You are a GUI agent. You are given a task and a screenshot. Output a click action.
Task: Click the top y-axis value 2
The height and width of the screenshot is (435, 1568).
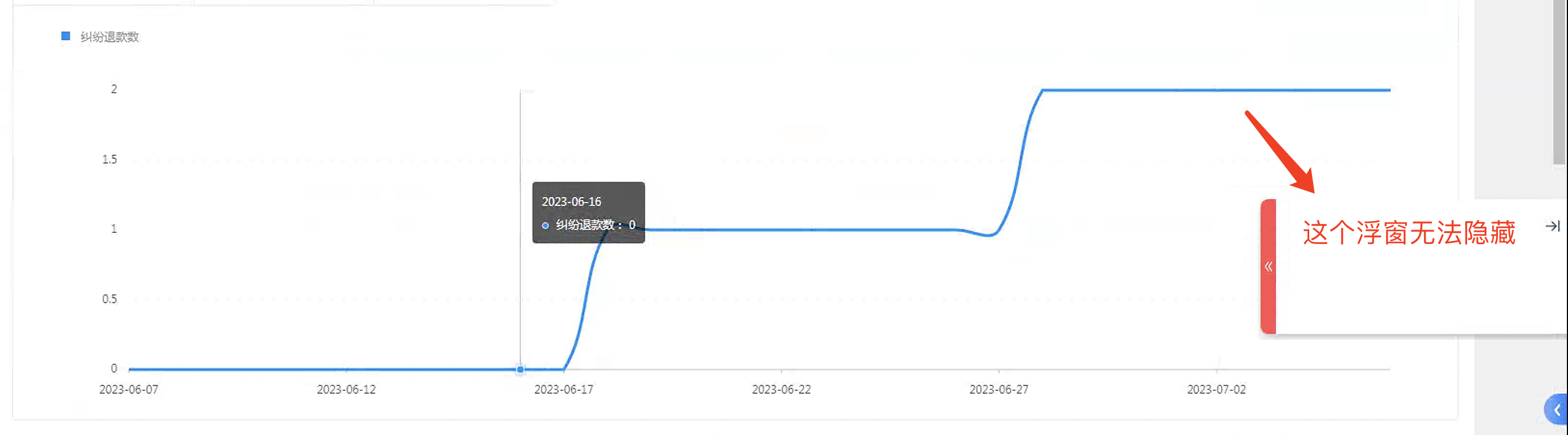[114, 89]
